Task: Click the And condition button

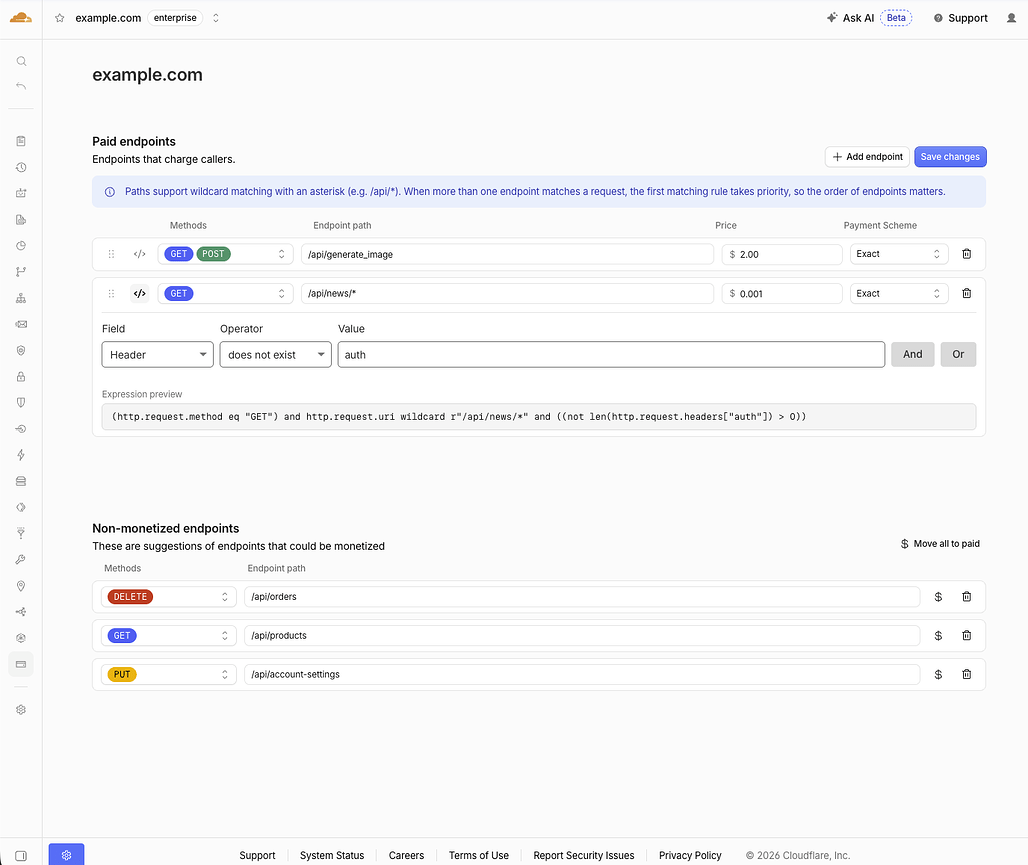Action: pos(912,354)
